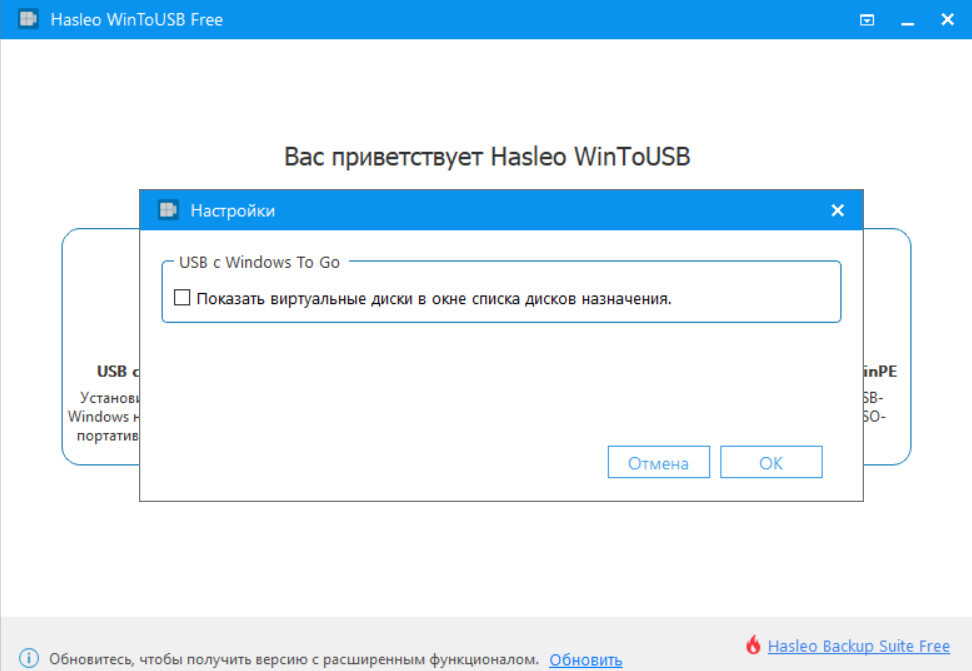Open the main window dropdown menu icon
Screen dimensions: 972x671
pos(867,20)
